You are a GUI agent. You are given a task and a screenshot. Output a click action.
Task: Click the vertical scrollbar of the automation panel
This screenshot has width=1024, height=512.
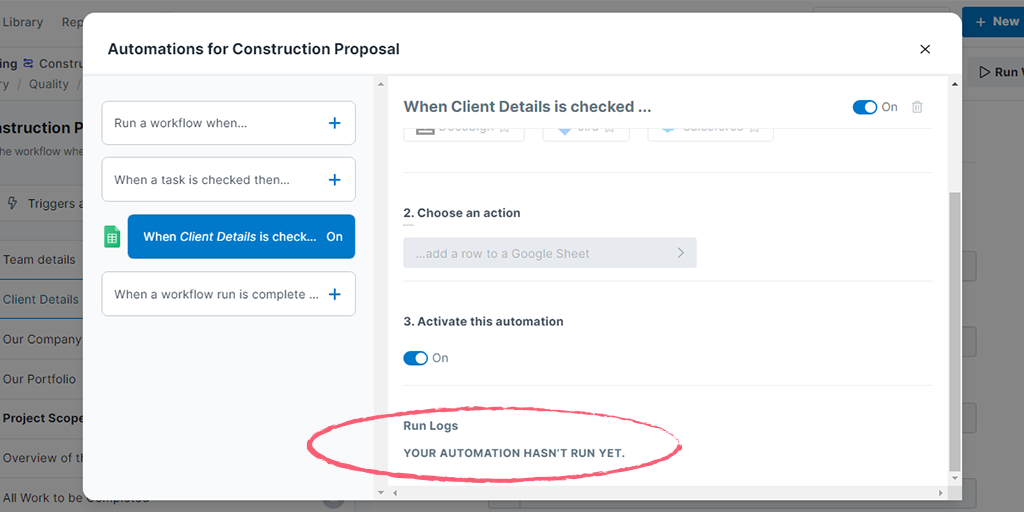[x=955, y=331]
